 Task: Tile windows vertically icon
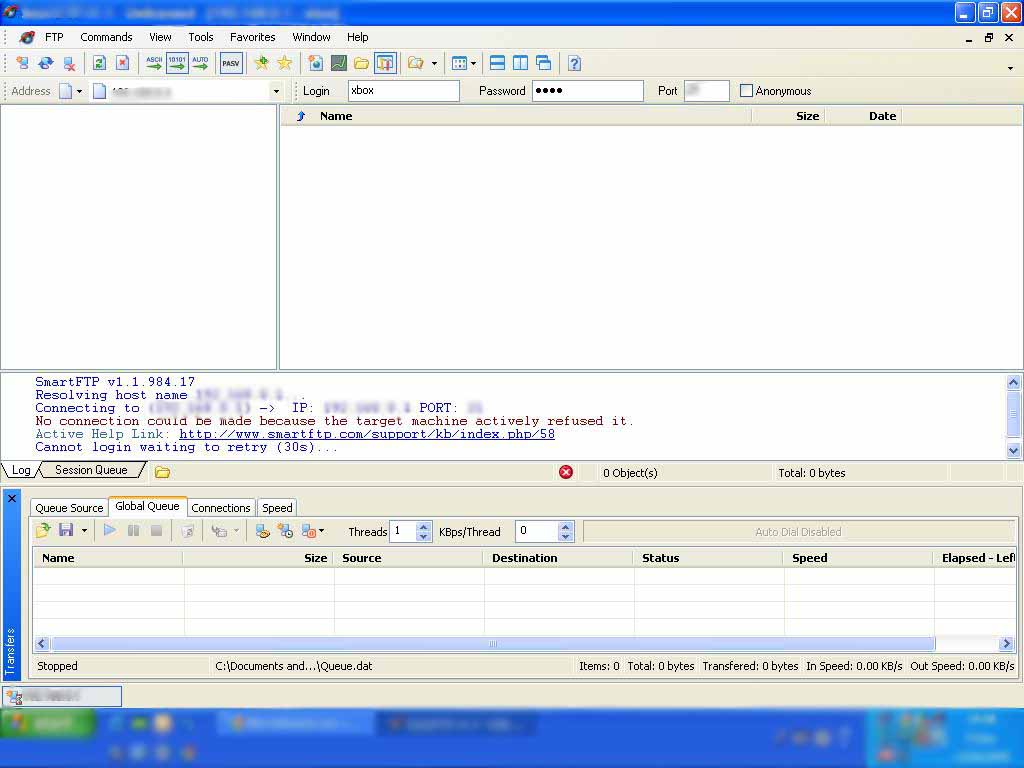click(520, 63)
